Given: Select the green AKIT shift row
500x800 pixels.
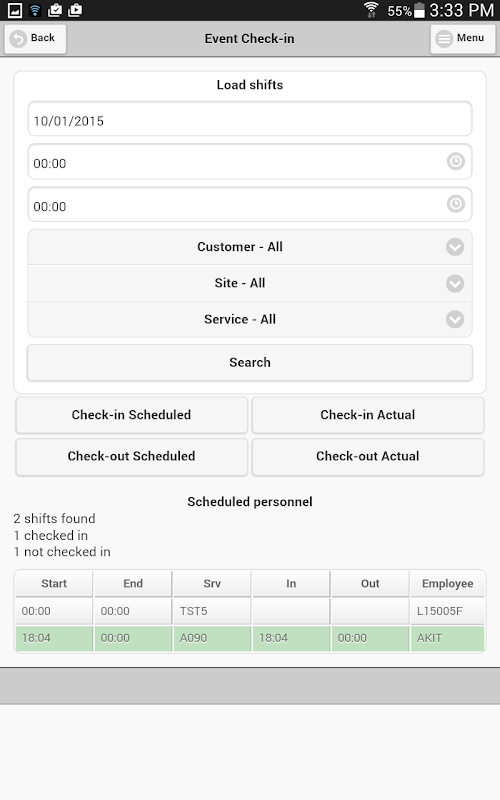Looking at the screenshot, I should [249, 638].
